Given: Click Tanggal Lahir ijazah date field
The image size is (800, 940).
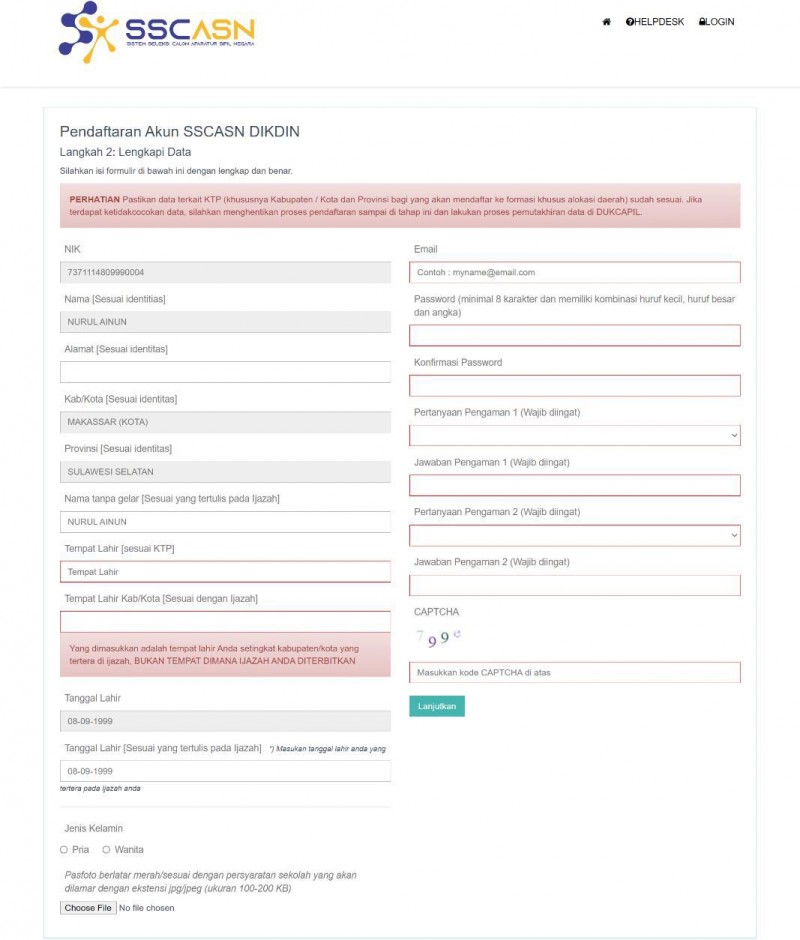Looking at the screenshot, I should (225, 771).
